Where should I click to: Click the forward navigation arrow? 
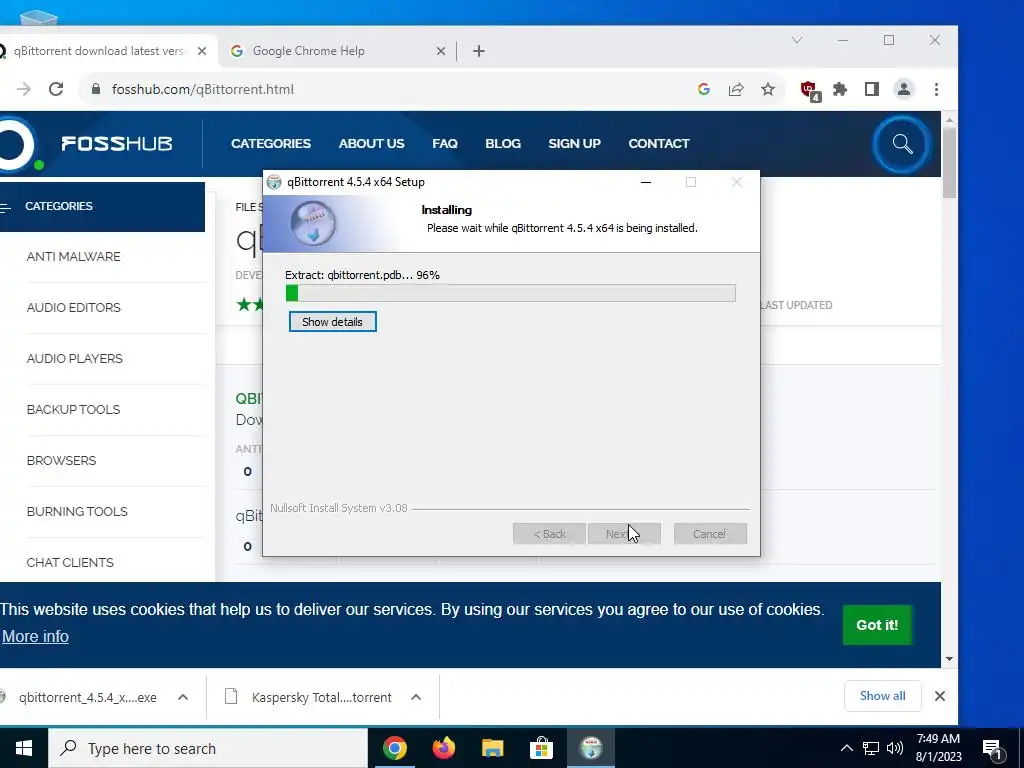click(24, 89)
